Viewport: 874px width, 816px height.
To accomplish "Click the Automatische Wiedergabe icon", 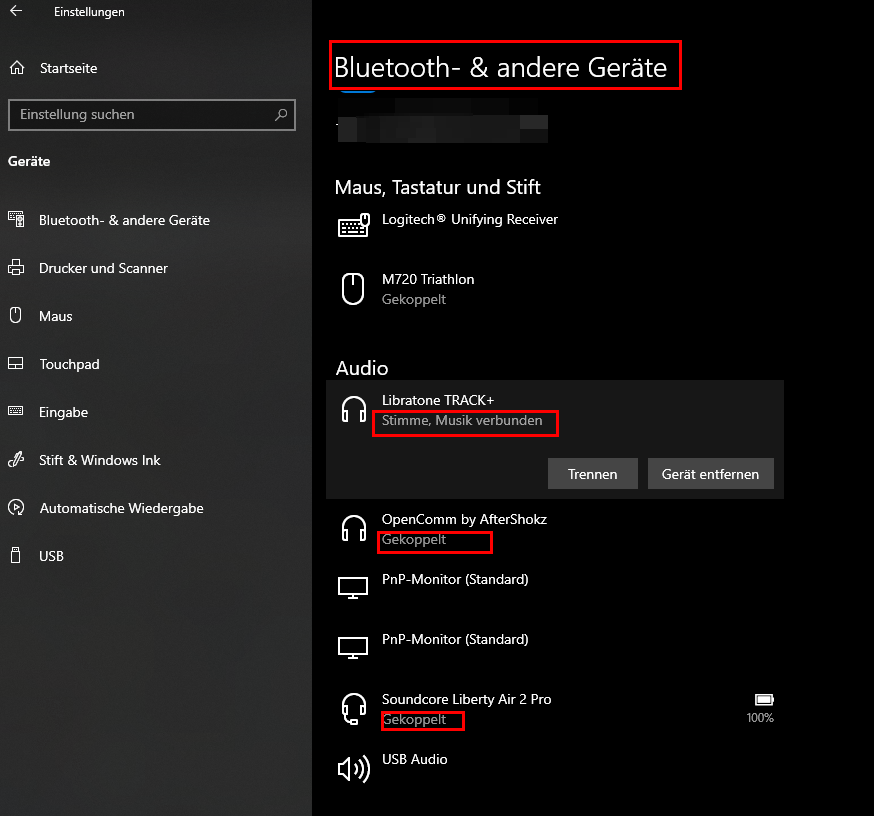I will click(x=16, y=507).
